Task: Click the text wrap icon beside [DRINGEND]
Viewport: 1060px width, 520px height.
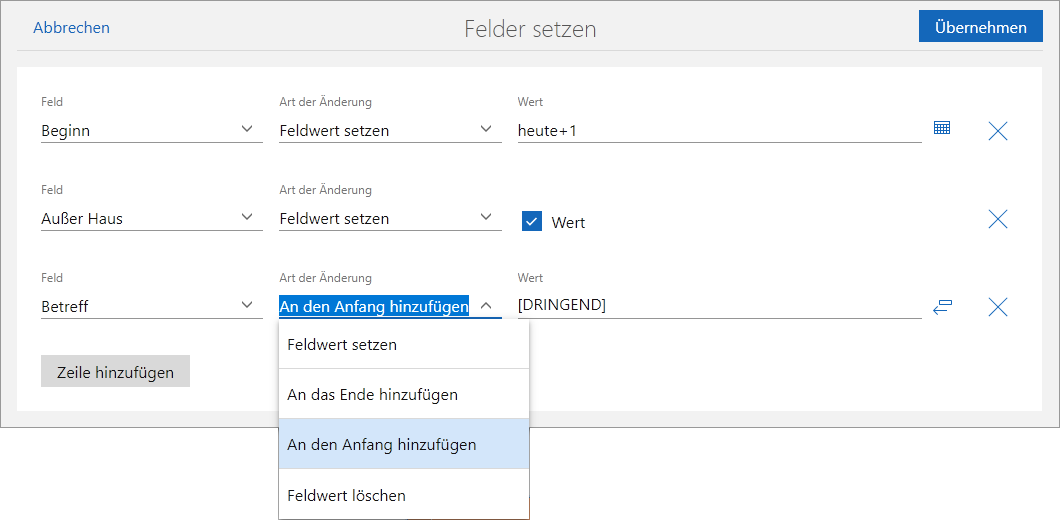Action: 941,307
